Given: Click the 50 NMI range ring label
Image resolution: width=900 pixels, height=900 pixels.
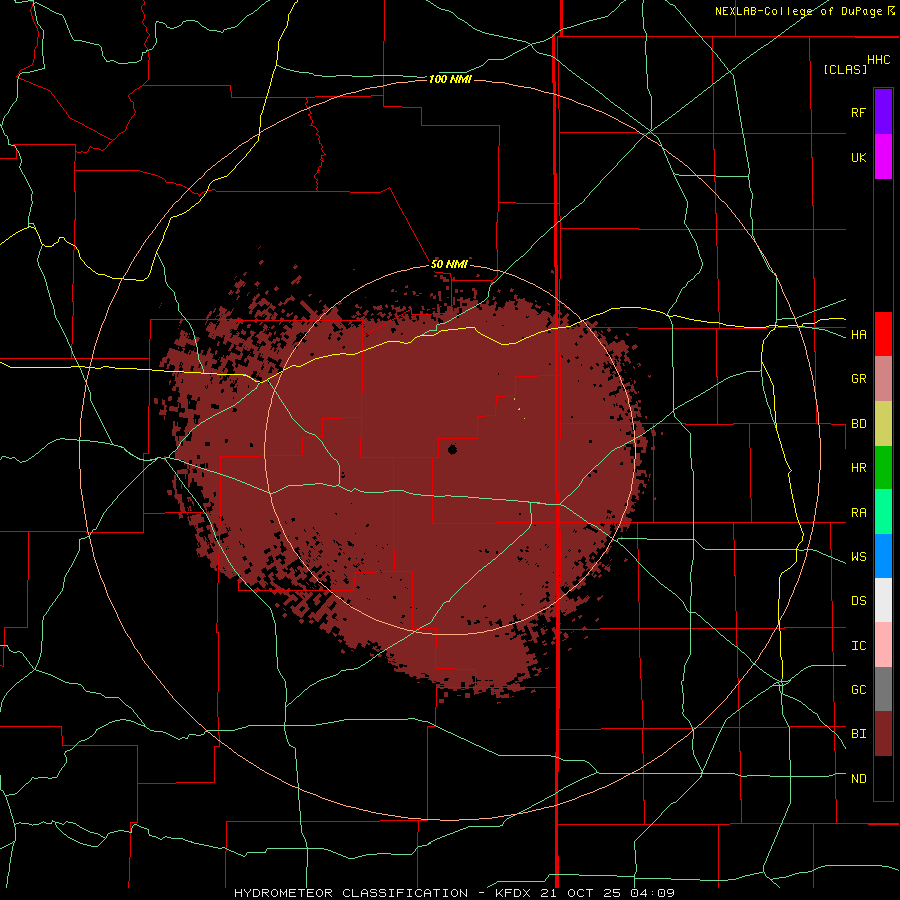Looking at the screenshot, I should [x=449, y=265].
